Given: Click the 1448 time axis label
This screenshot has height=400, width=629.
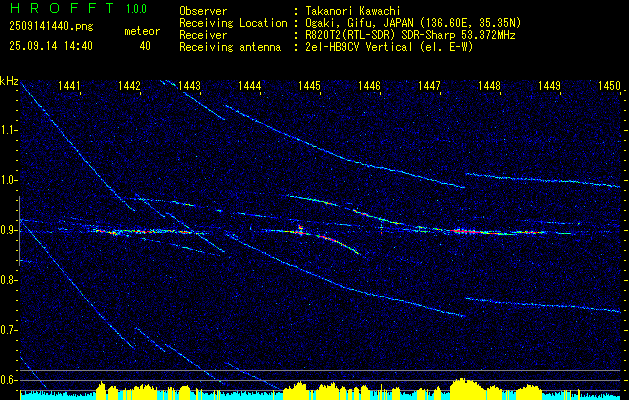Looking at the screenshot, I should [489, 85].
